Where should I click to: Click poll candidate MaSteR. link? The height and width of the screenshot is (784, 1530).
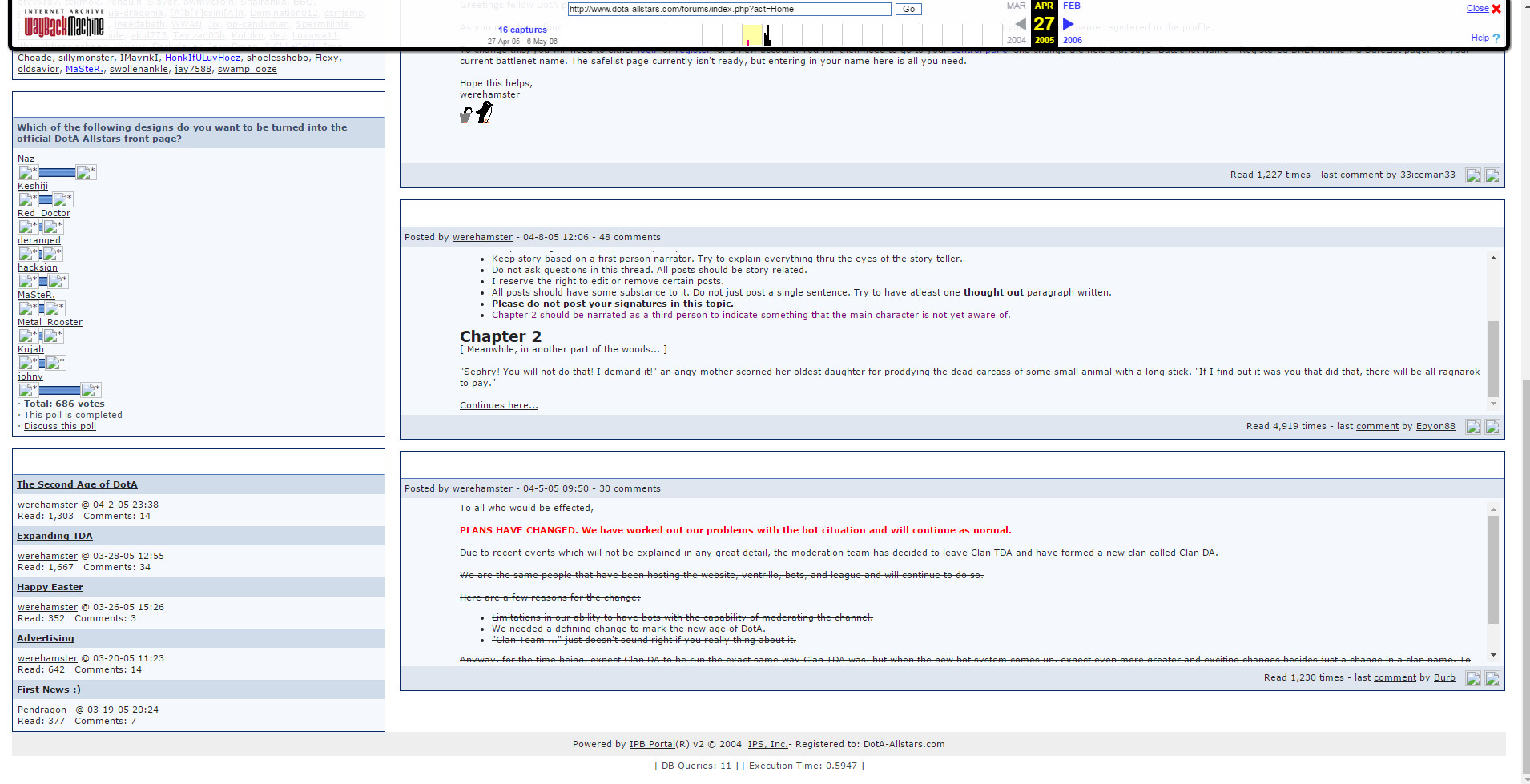tap(36, 295)
